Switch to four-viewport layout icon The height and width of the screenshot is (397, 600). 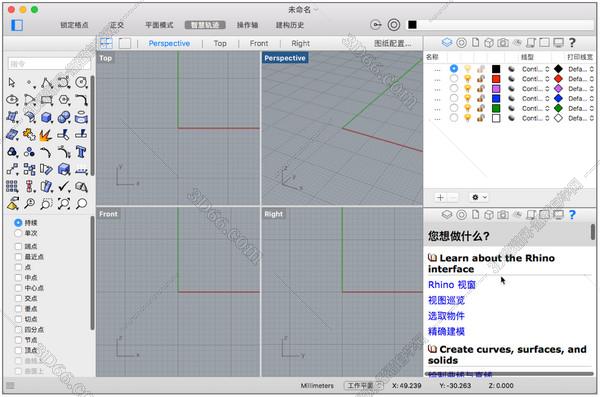(x=106, y=43)
